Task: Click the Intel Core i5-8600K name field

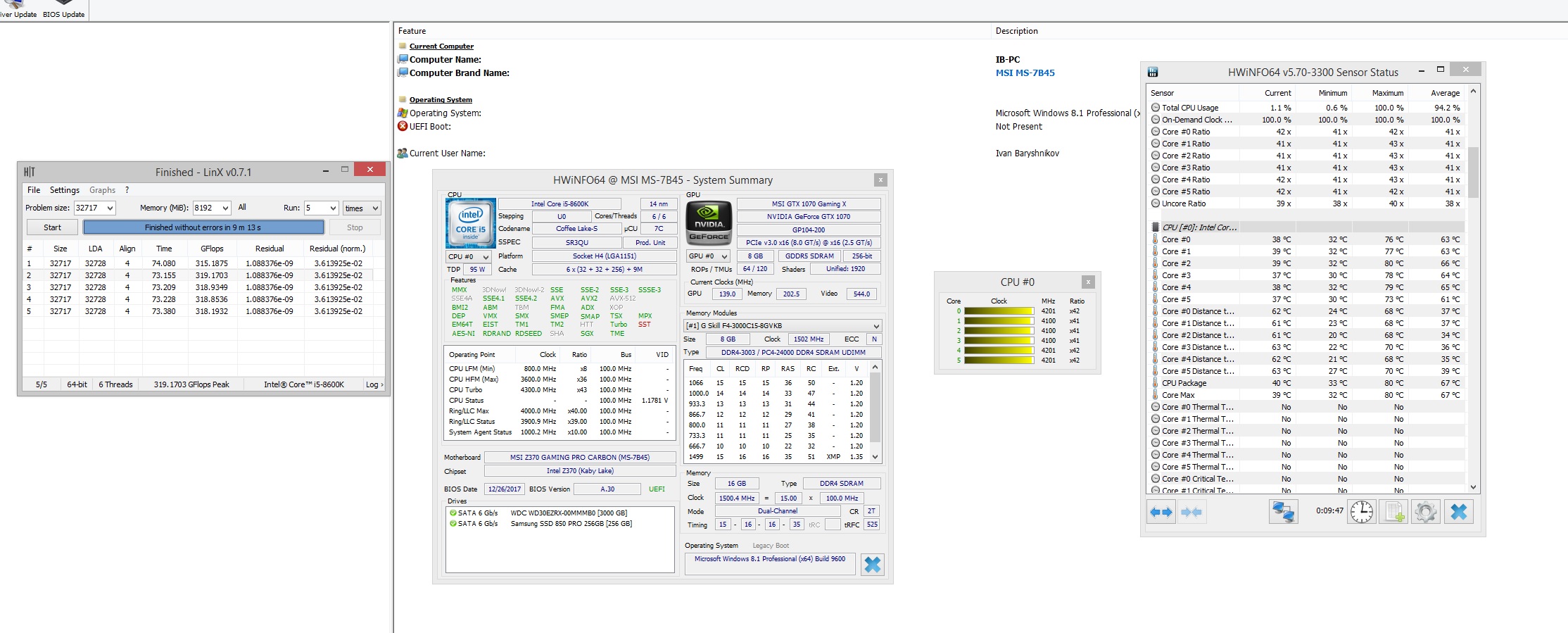Action: (x=559, y=204)
